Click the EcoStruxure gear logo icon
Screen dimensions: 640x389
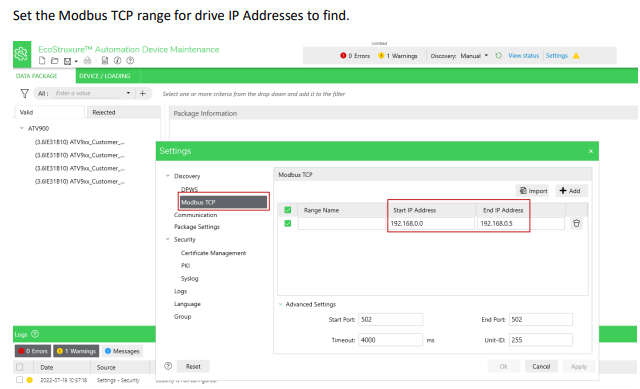22,54
